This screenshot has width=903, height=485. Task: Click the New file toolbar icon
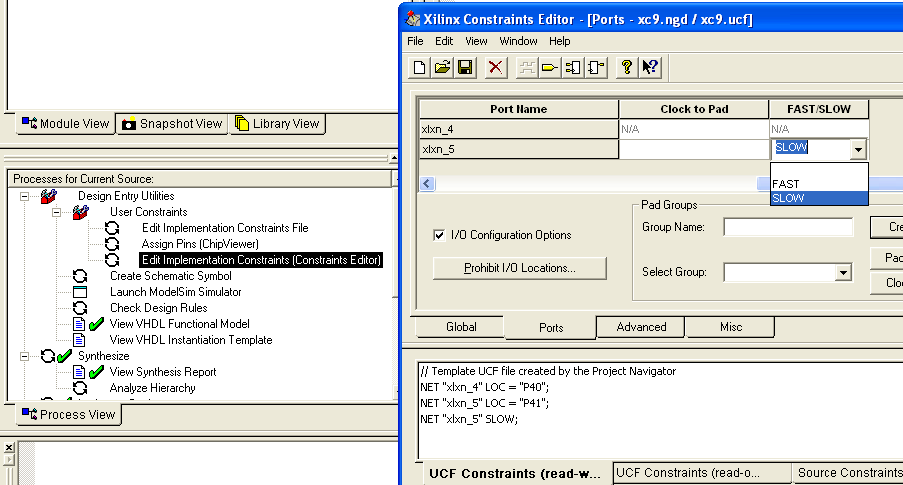(419, 67)
